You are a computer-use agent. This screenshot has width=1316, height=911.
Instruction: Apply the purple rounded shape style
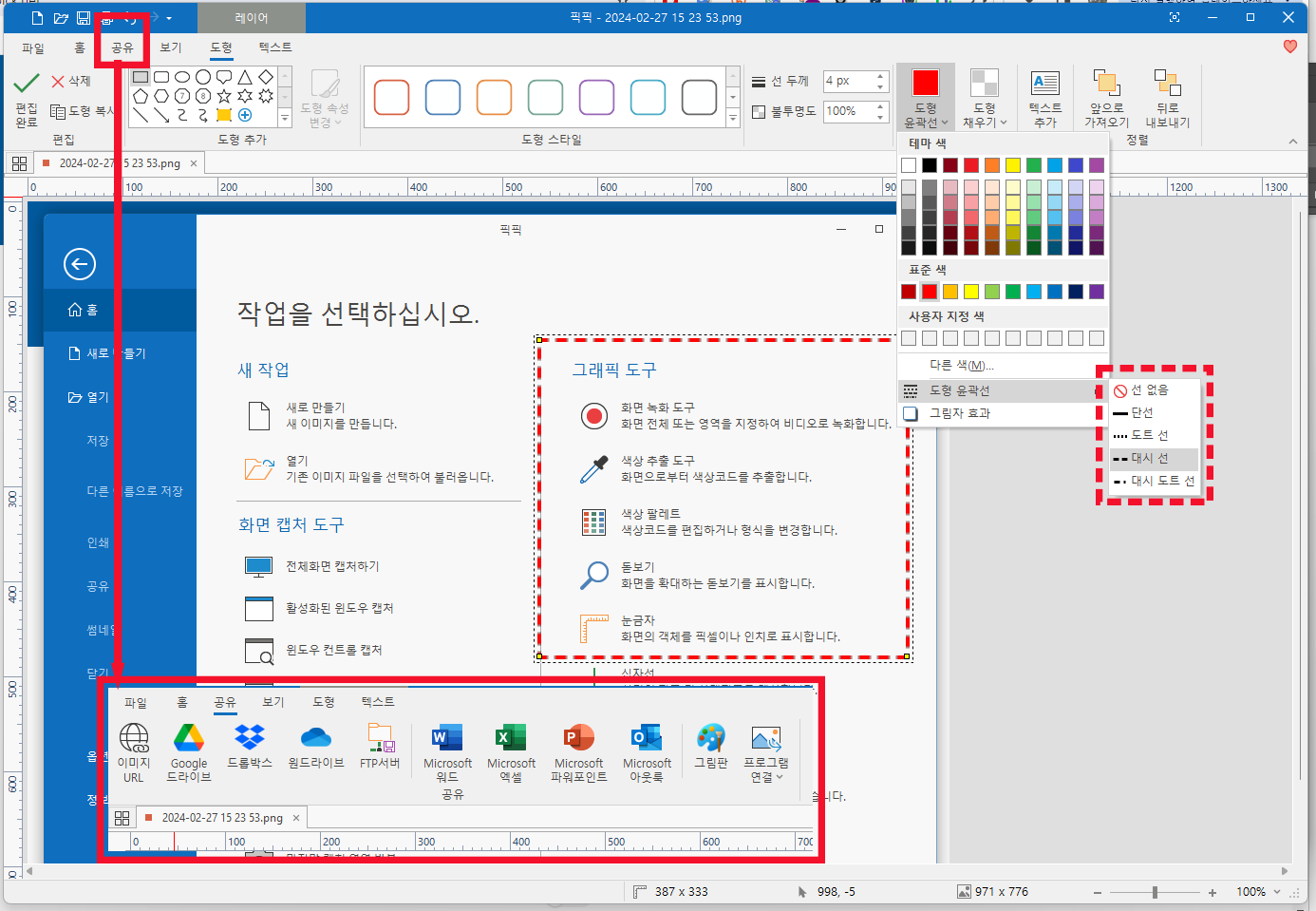pyautogui.click(x=596, y=97)
